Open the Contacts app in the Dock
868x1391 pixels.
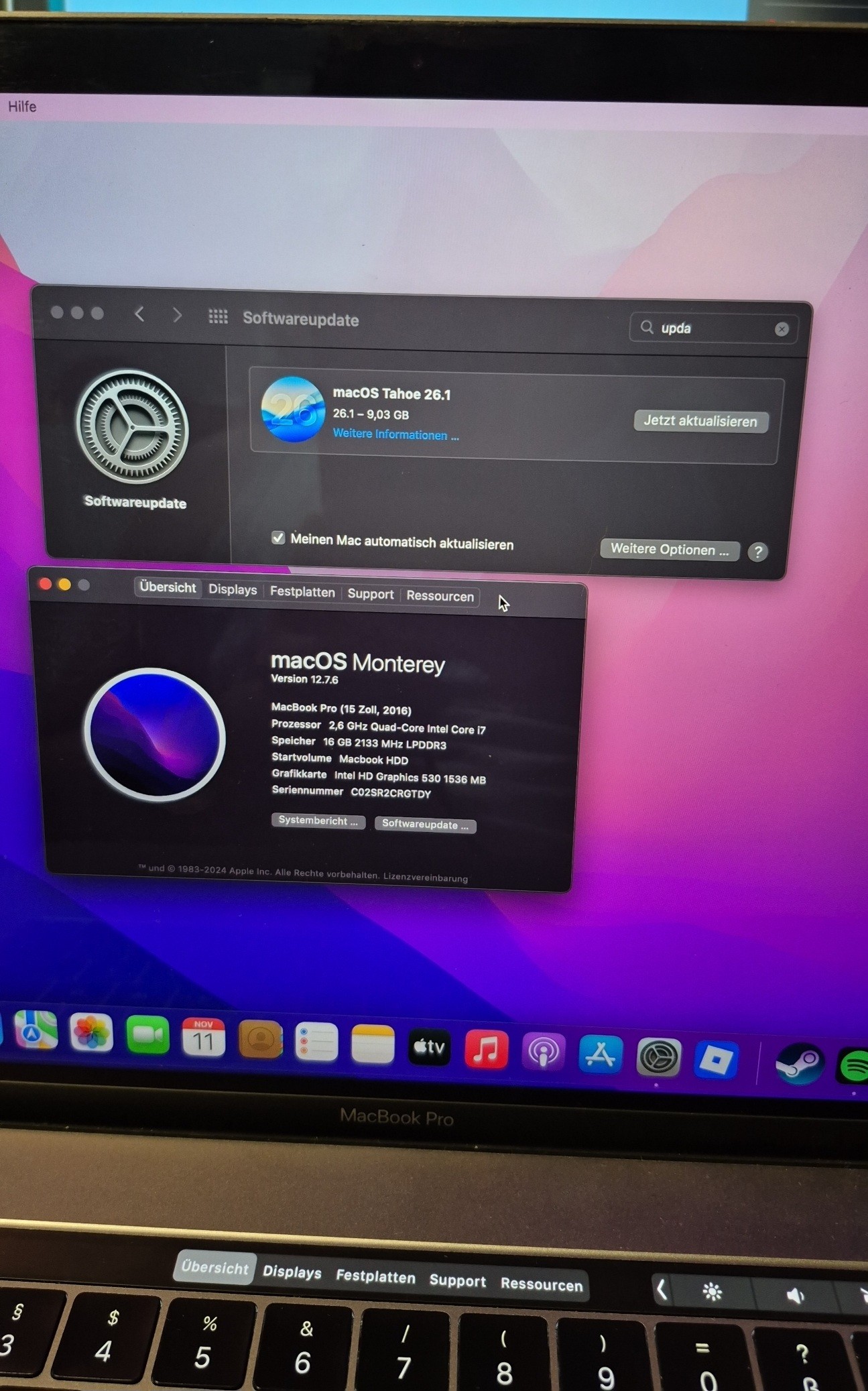click(260, 1040)
